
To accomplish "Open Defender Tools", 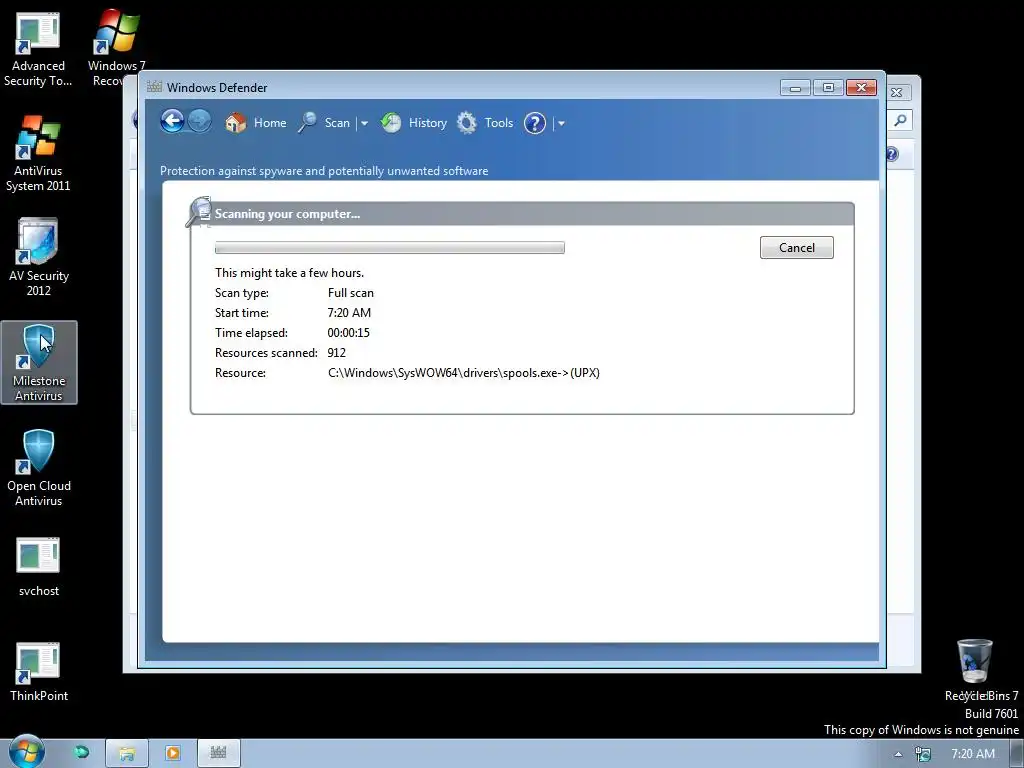I will (x=485, y=123).
